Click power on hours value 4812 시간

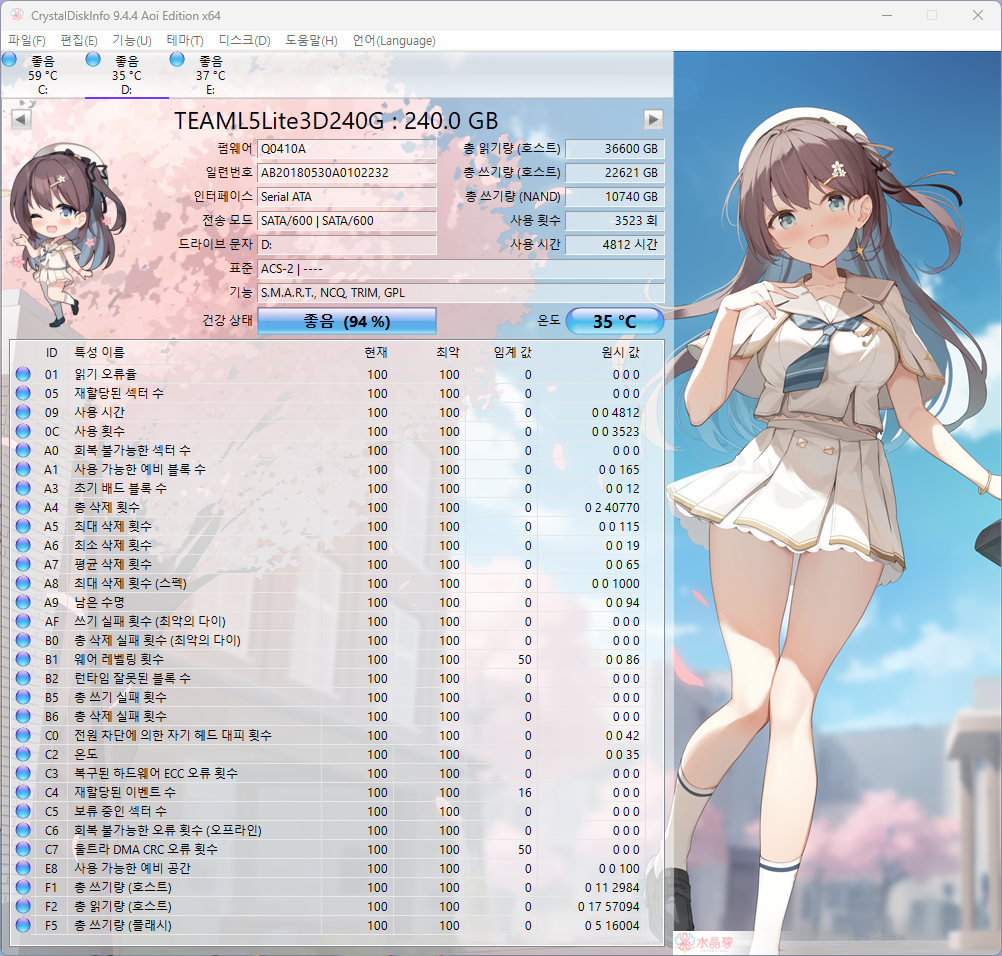615,245
